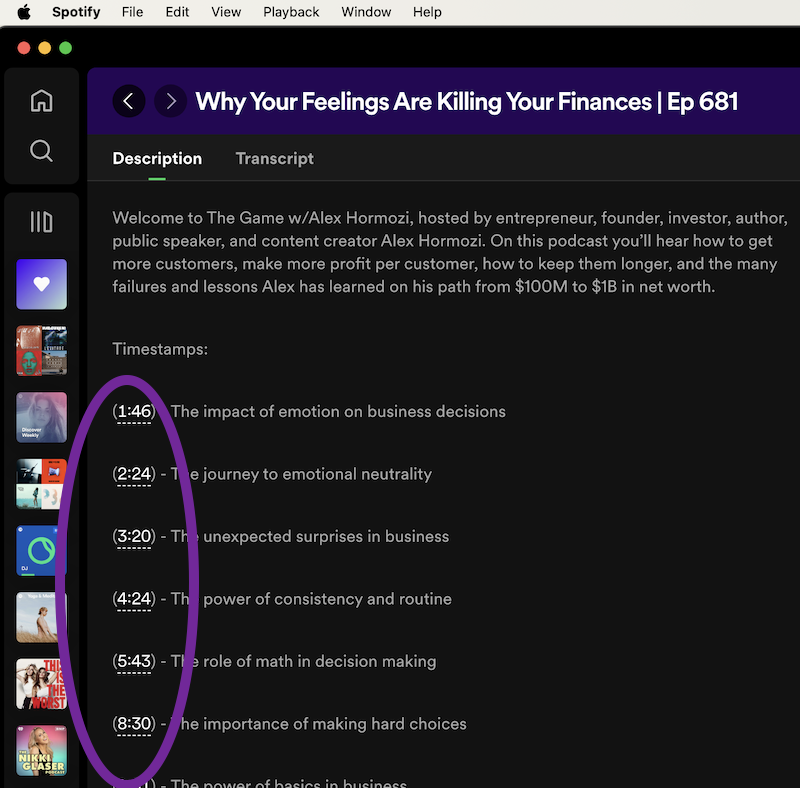Expand Your Library panel
Viewport: 800px width, 788px height.
(x=41, y=222)
